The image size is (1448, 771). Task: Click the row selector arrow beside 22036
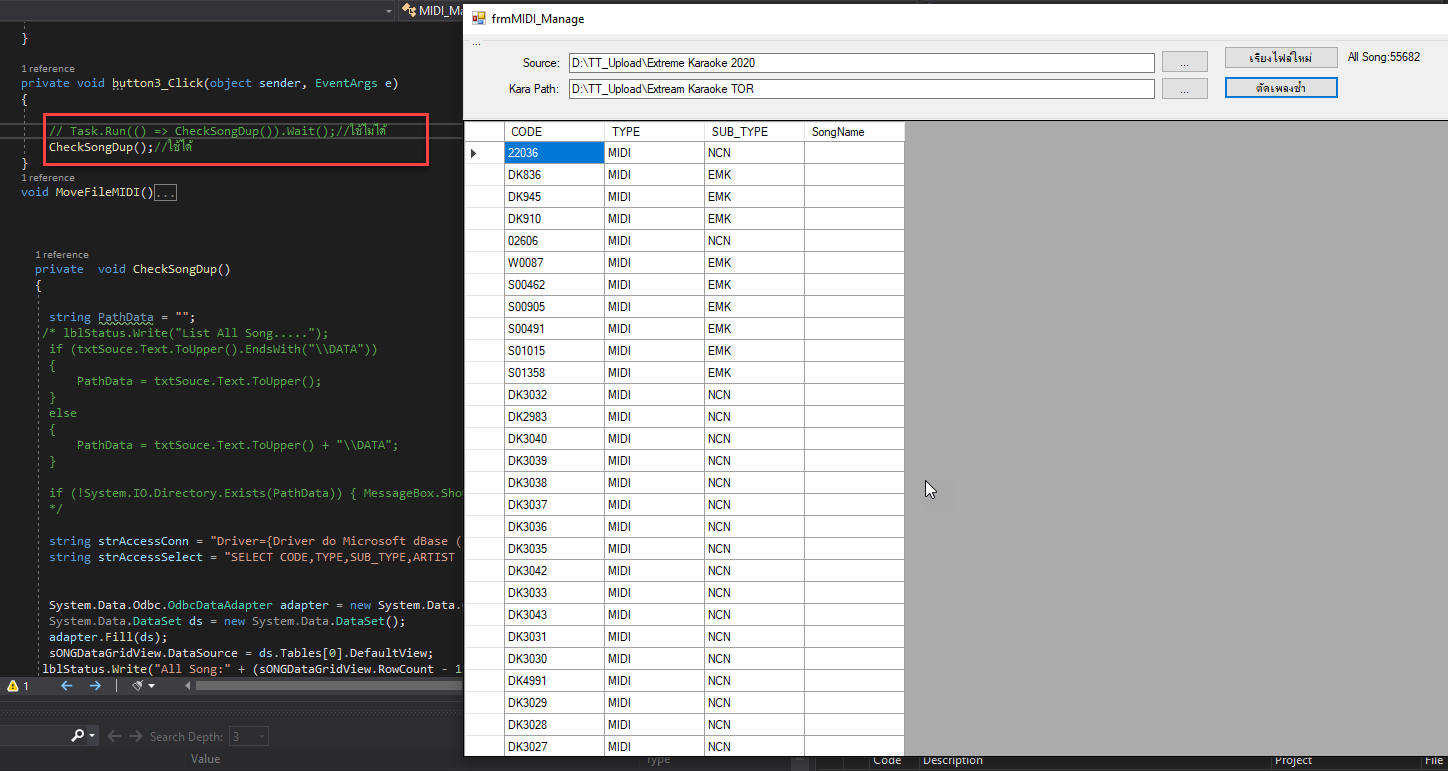point(473,153)
